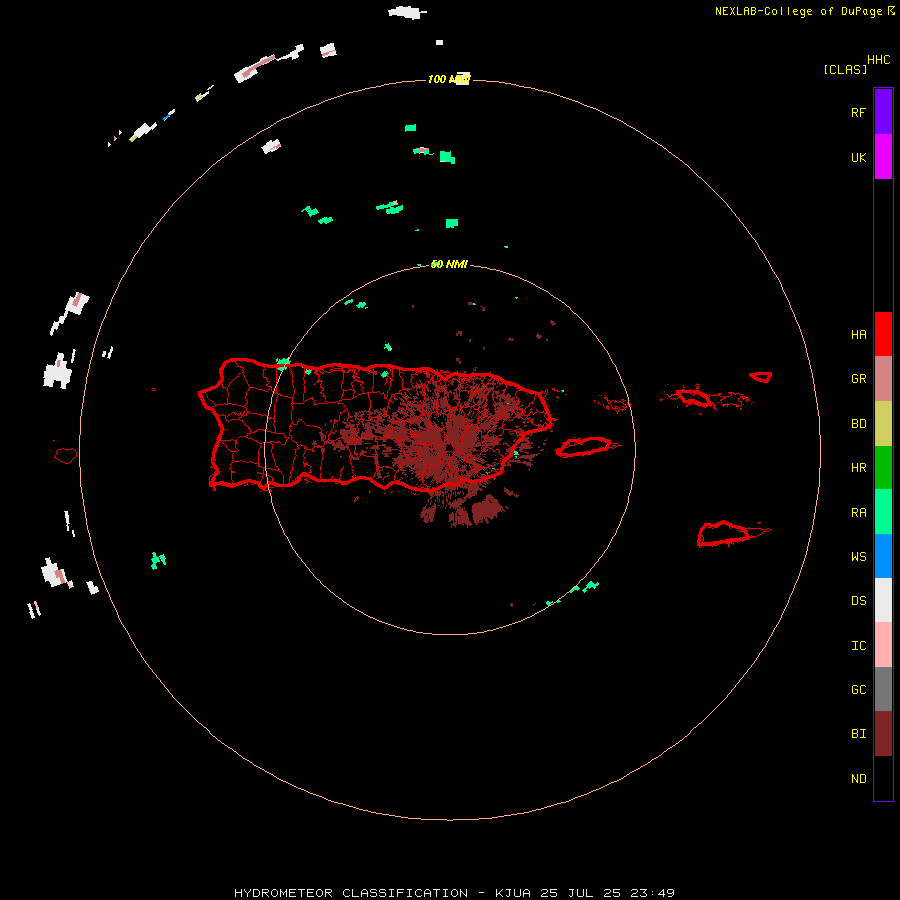The width and height of the screenshot is (900, 900).
Task: Click the GR legend label
Action: coord(858,379)
